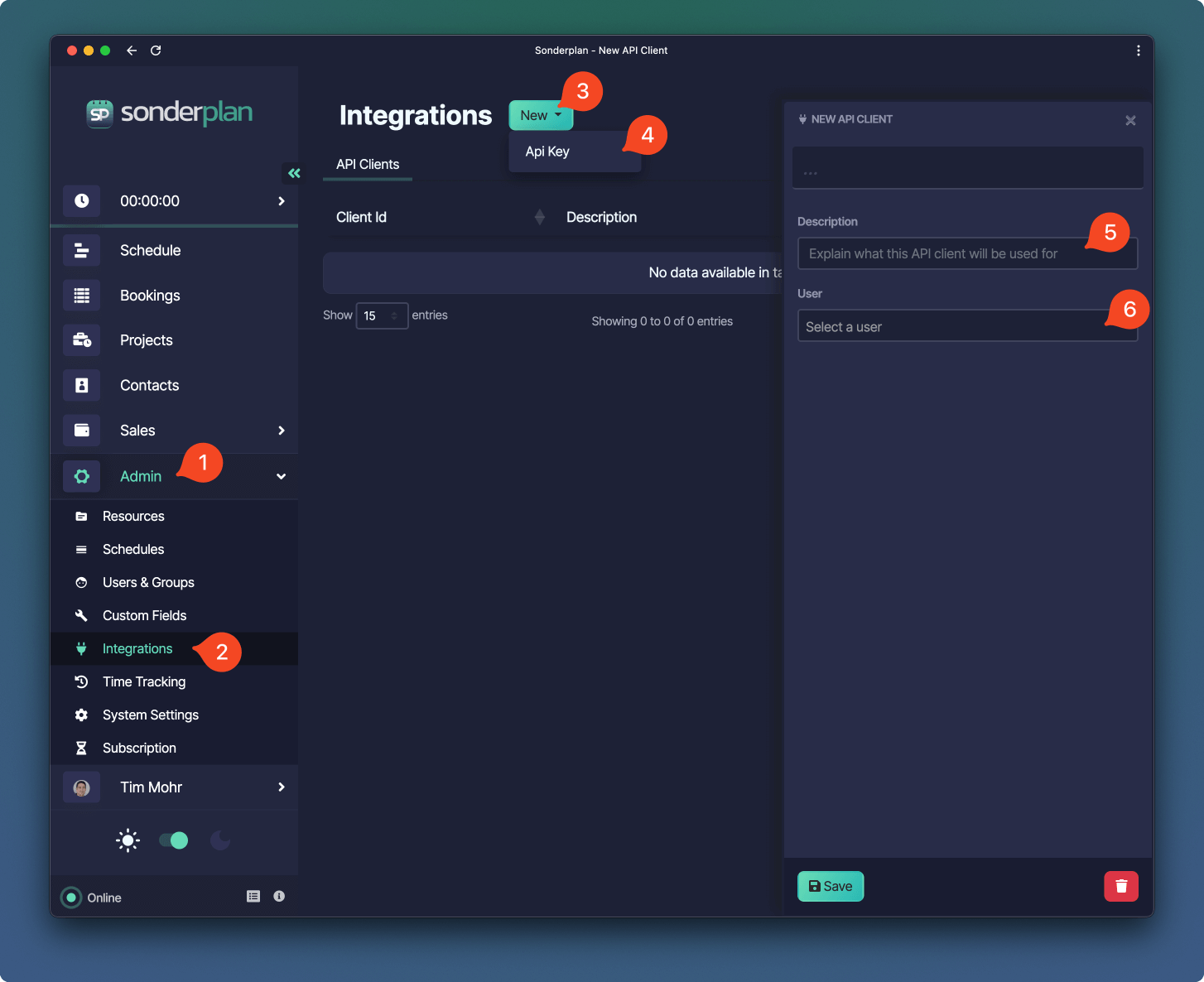Select the Bookings icon in the sidebar
Image resolution: width=1204 pixels, height=982 pixels.
coord(81,295)
